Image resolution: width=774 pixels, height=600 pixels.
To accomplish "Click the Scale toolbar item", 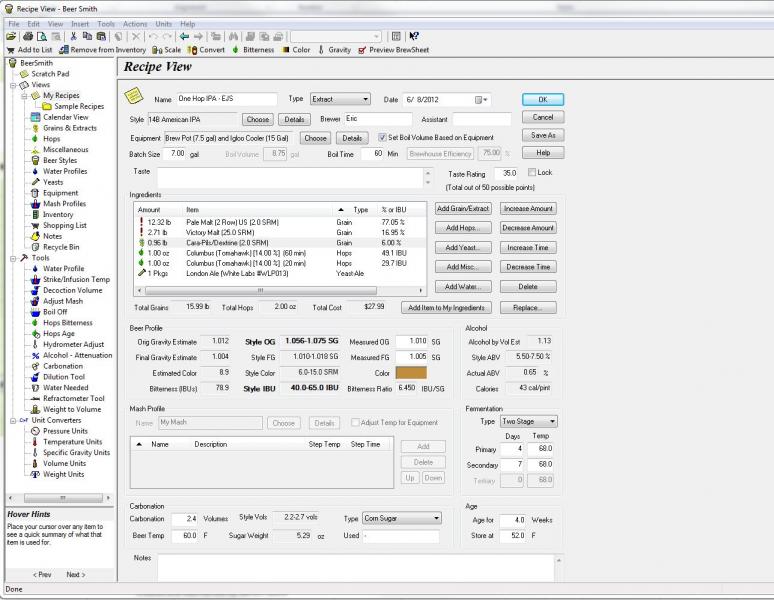I will [x=166, y=50].
